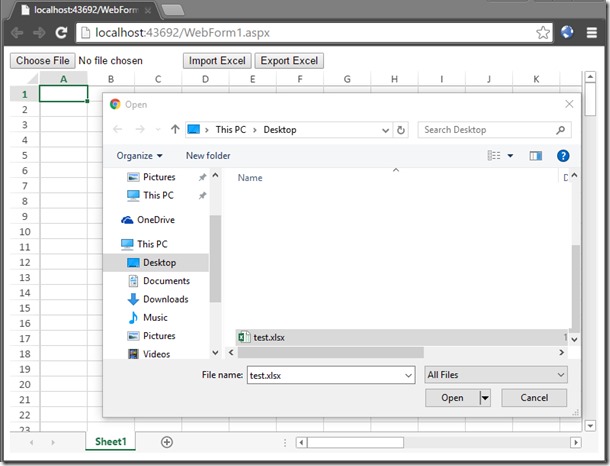Switch to the Sheet1 tab
Image resolution: width=610 pixels, height=466 pixels.
click(111, 441)
